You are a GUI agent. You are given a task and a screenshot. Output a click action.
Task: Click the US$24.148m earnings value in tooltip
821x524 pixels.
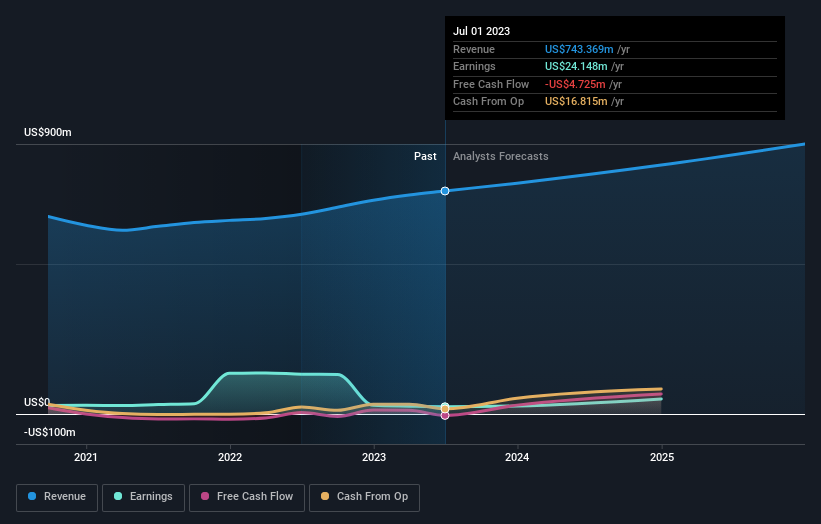(576, 66)
